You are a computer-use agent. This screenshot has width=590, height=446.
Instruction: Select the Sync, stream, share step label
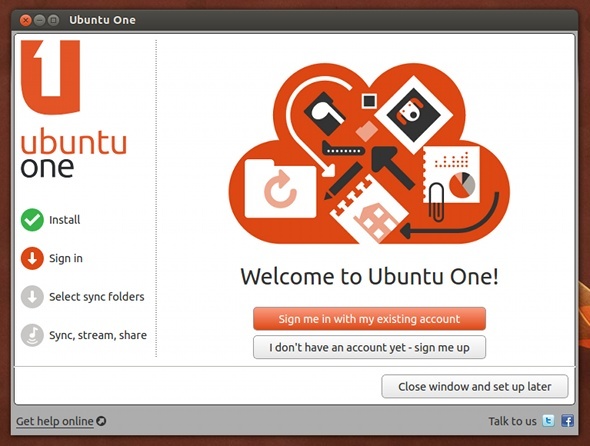tap(98, 335)
